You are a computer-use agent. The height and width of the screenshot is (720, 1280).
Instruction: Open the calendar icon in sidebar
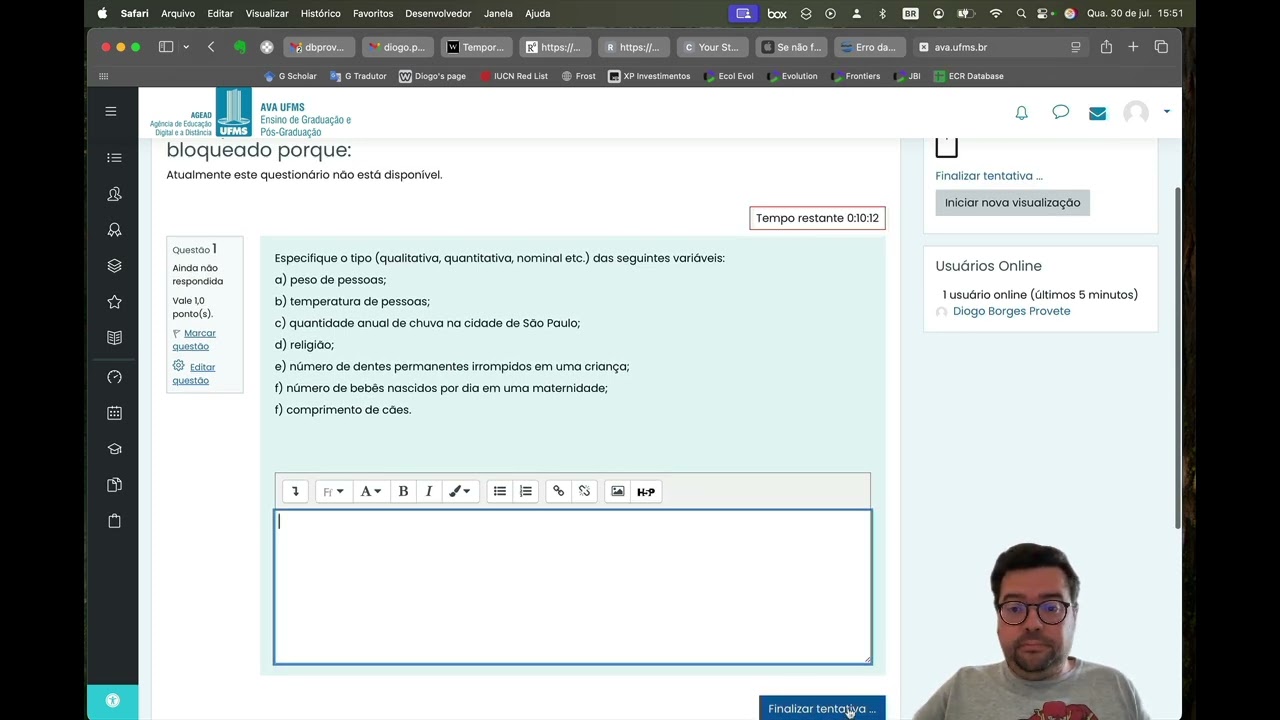click(x=114, y=413)
